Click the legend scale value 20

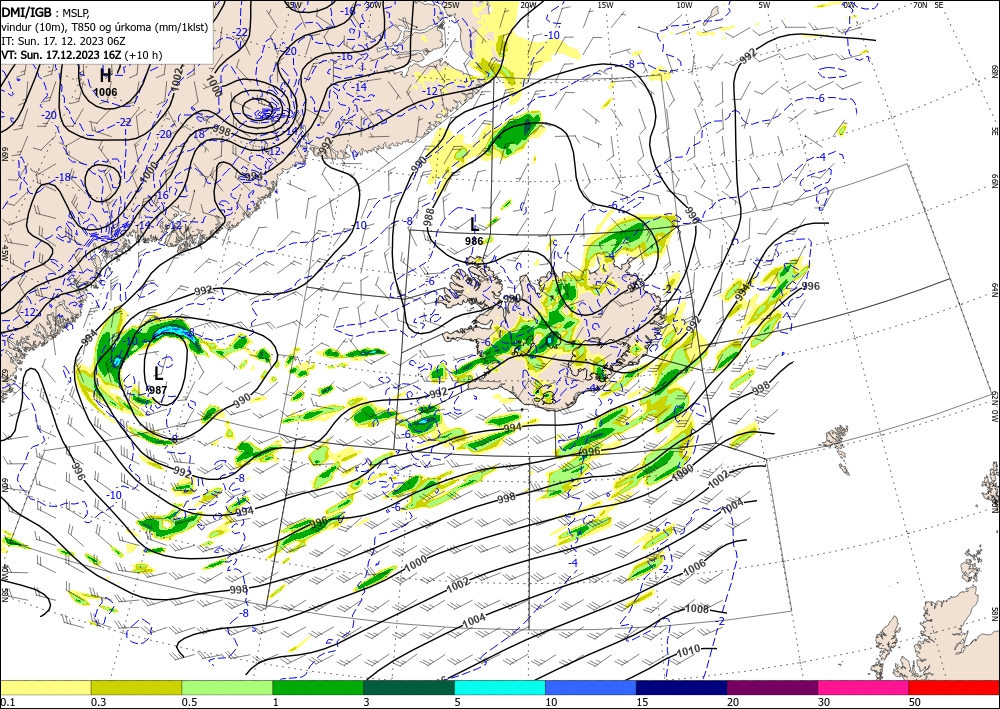pos(733,702)
